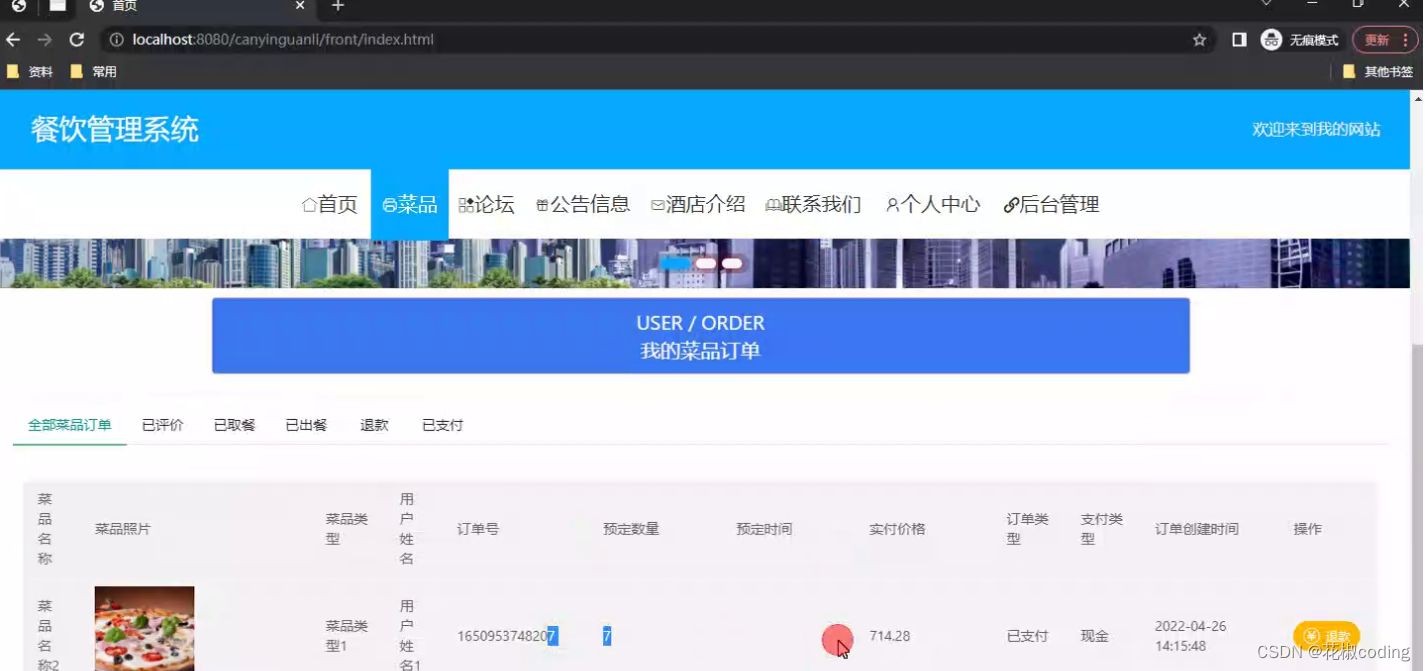Click the pizza dish photo thumbnail

coord(144,629)
